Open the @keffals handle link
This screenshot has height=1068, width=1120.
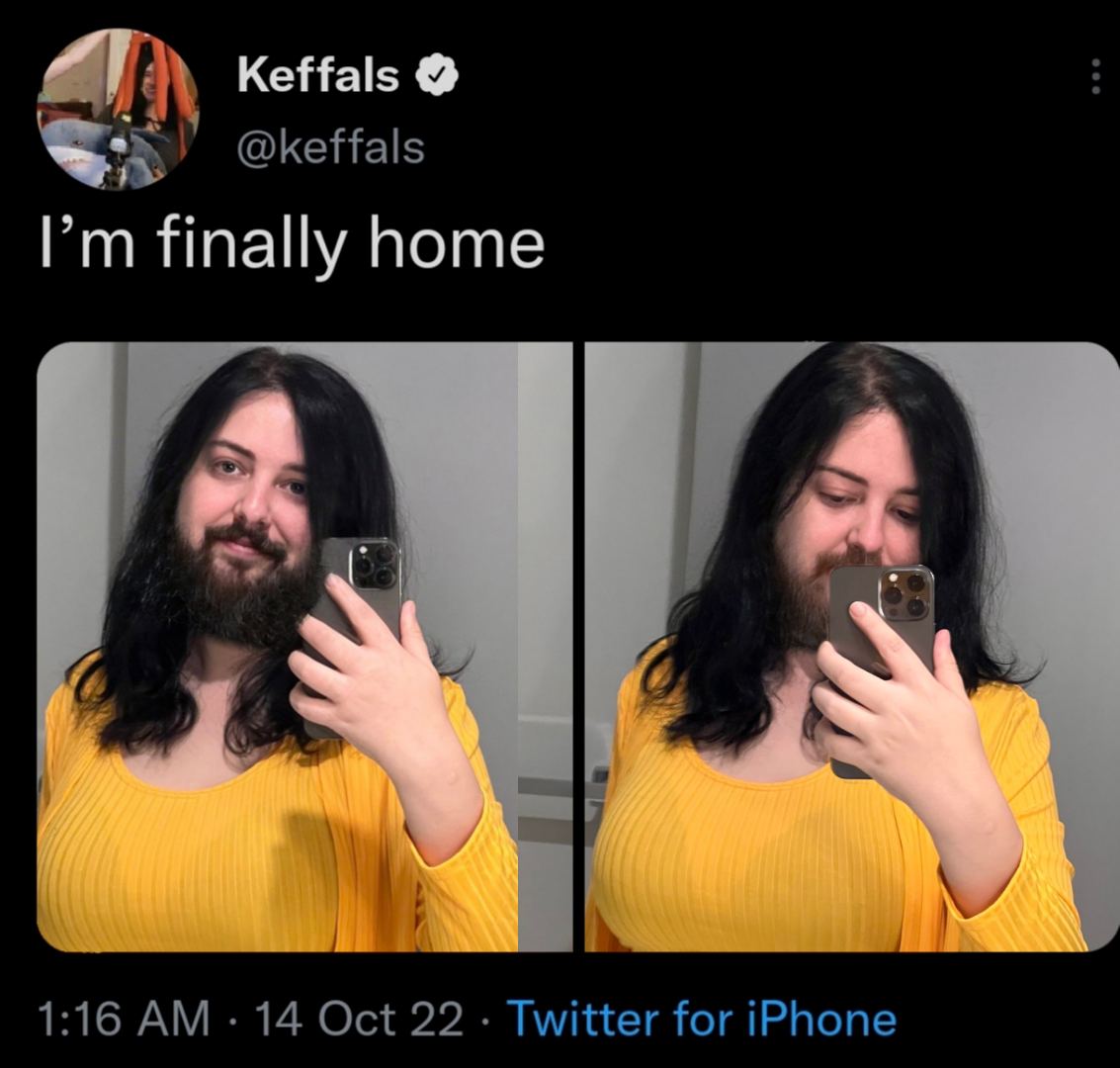pos(331,147)
